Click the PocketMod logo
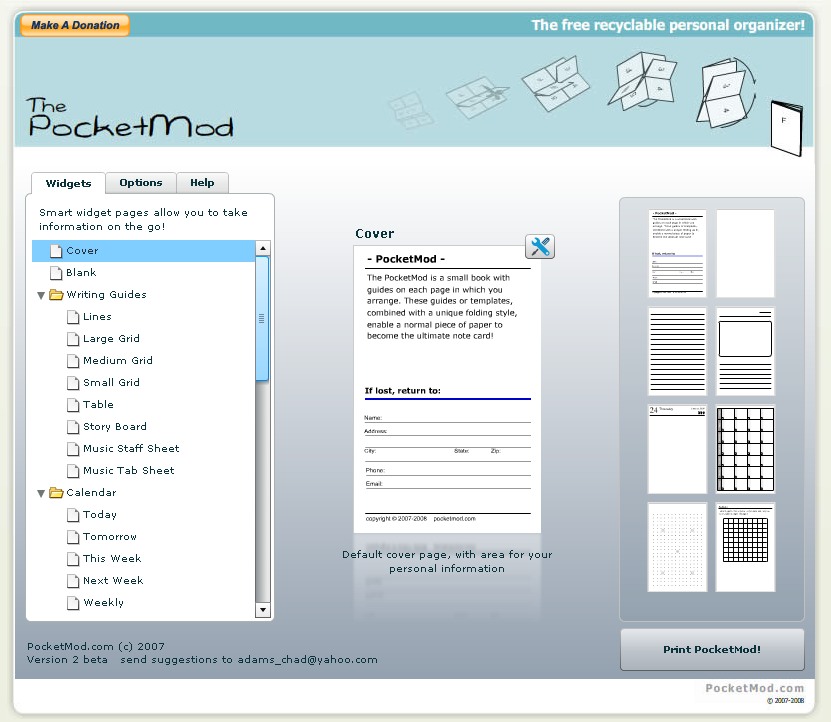This screenshot has height=722, width=831. click(130, 118)
